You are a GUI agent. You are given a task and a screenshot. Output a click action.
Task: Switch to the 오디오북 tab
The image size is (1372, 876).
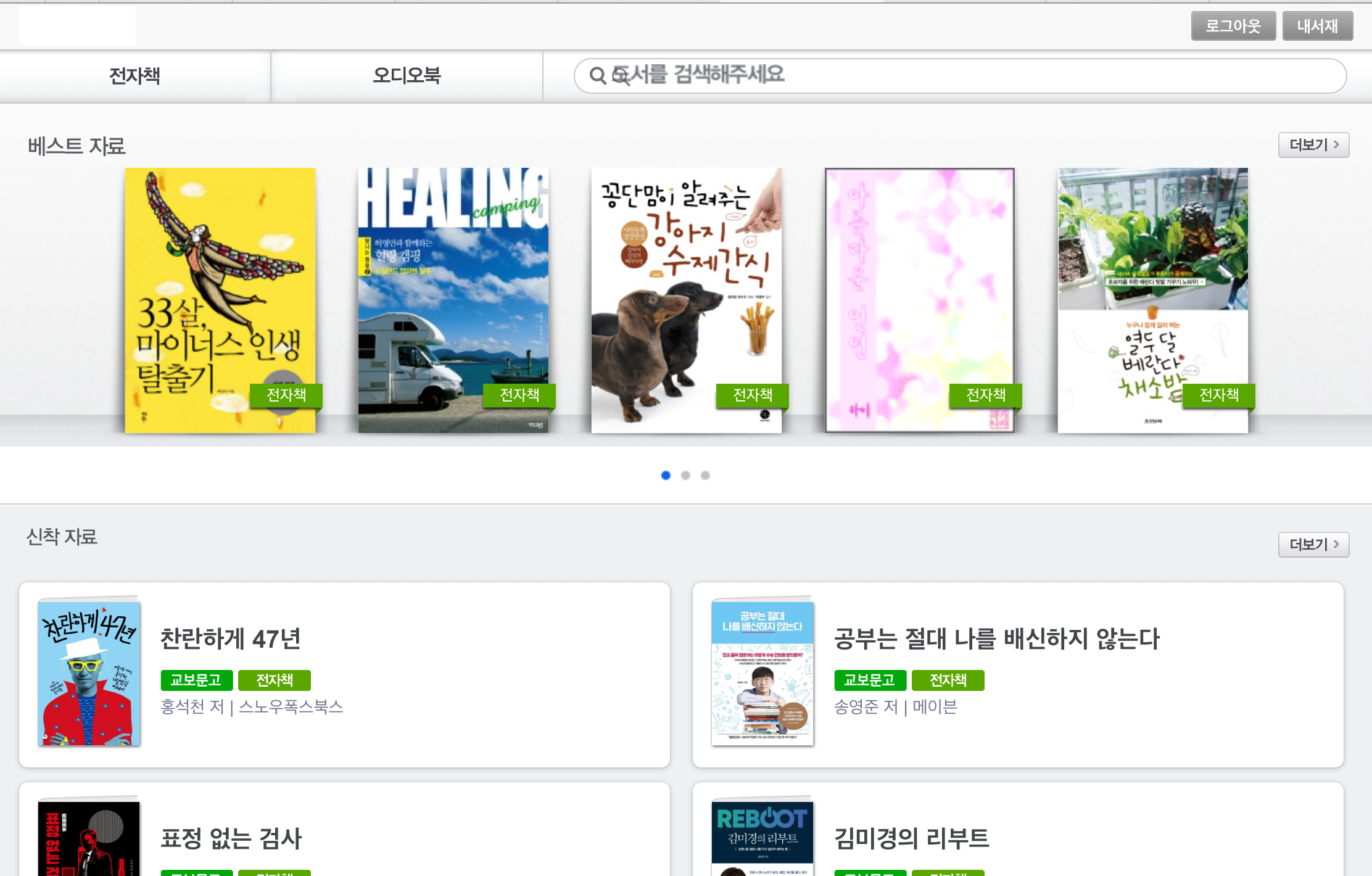click(x=407, y=76)
